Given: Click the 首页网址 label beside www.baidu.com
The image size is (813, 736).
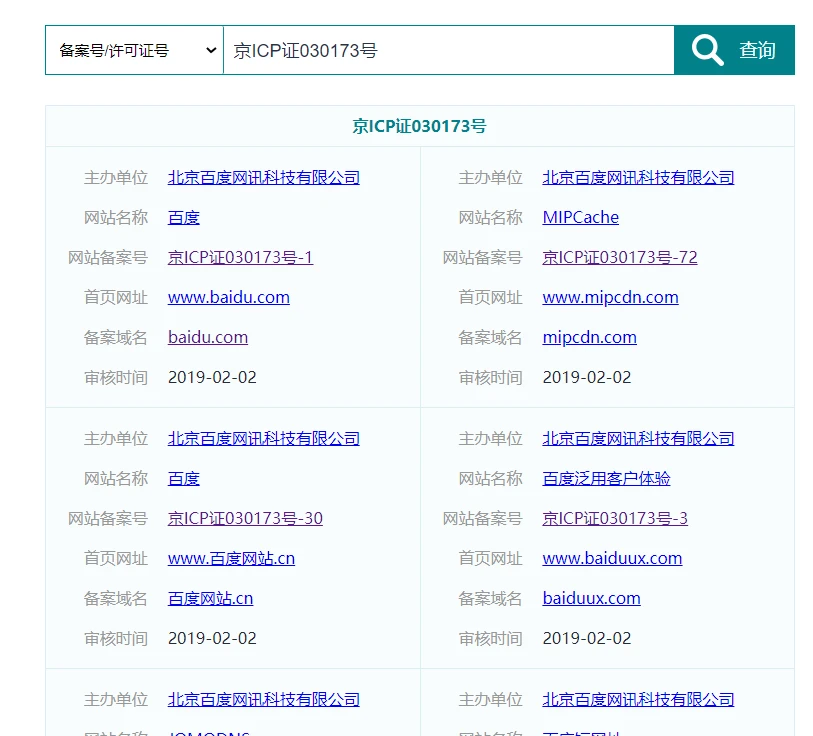Looking at the screenshot, I should tap(116, 297).
